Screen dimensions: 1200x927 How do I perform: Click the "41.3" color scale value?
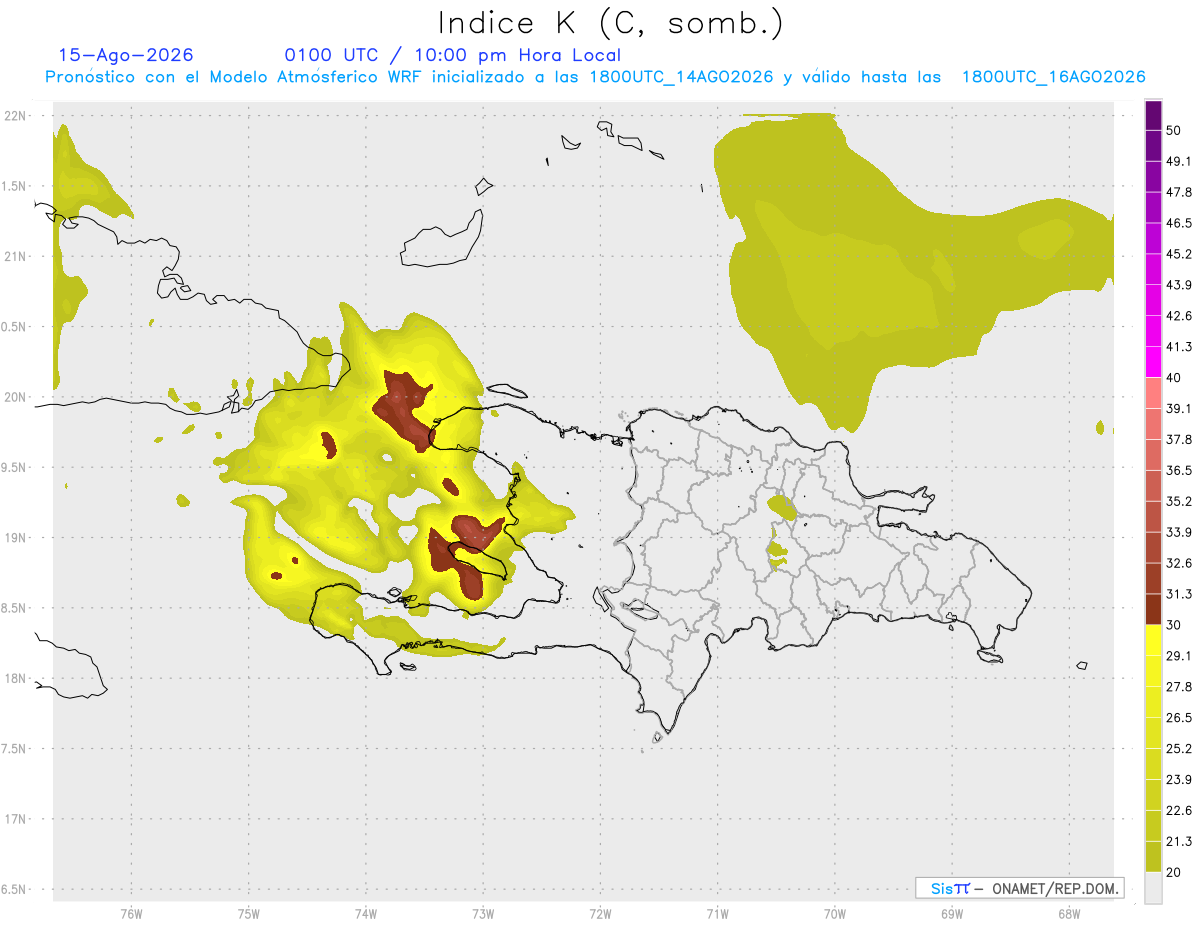click(1179, 347)
